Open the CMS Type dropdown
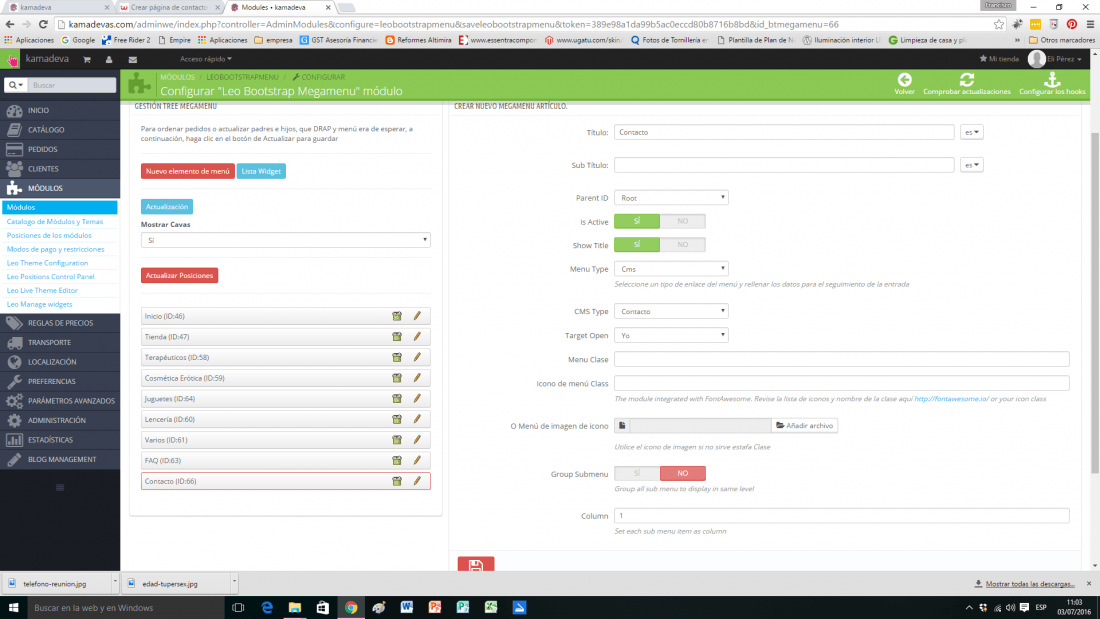1100x619 pixels. point(671,312)
